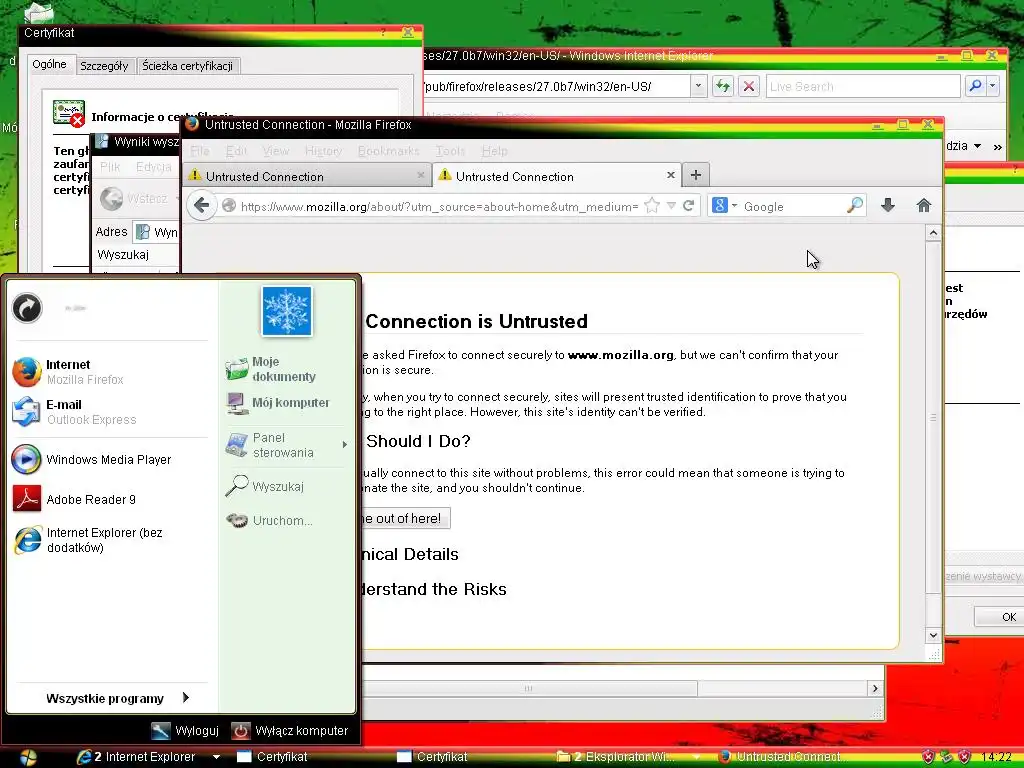This screenshot has width=1024, height=768.
Task: Open Firefox Help menu
Action: tap(494, 151)
